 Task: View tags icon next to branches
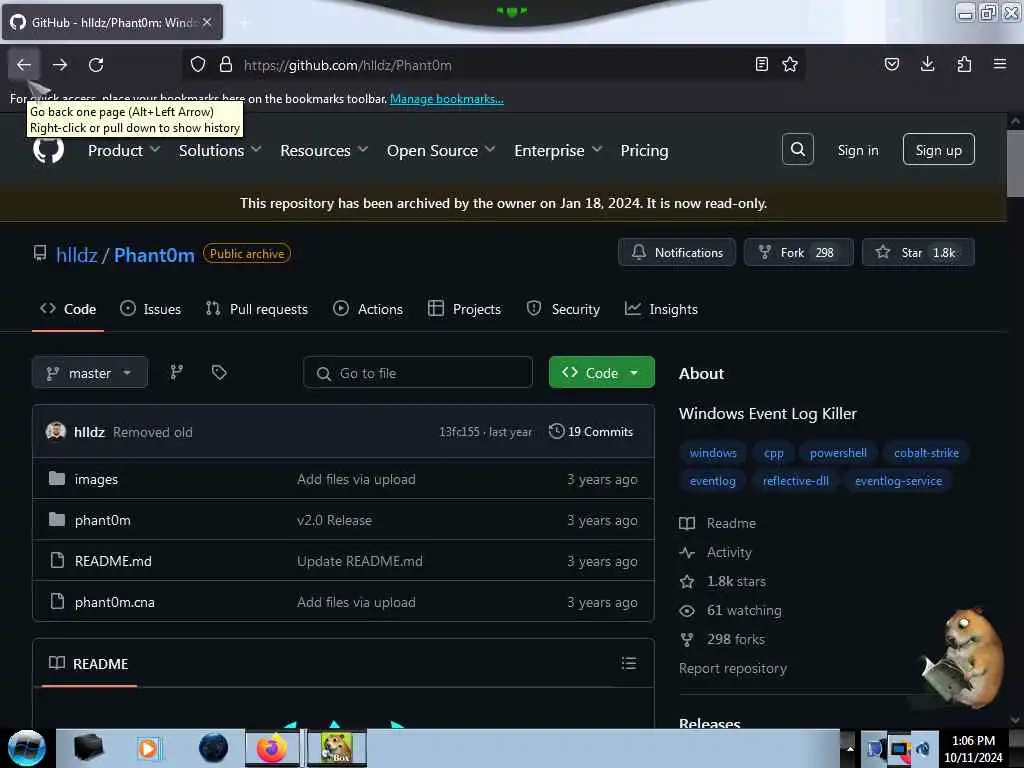pos(219,373)
